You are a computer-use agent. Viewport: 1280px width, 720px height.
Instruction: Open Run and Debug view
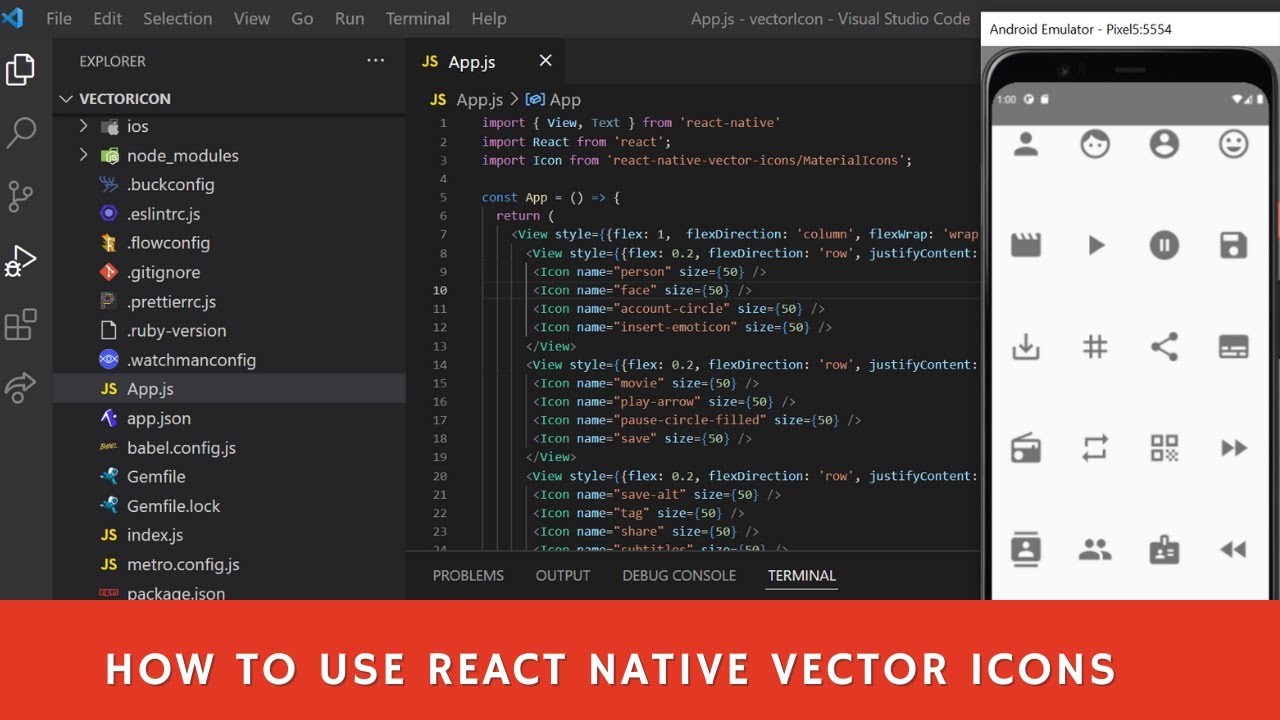21,261
